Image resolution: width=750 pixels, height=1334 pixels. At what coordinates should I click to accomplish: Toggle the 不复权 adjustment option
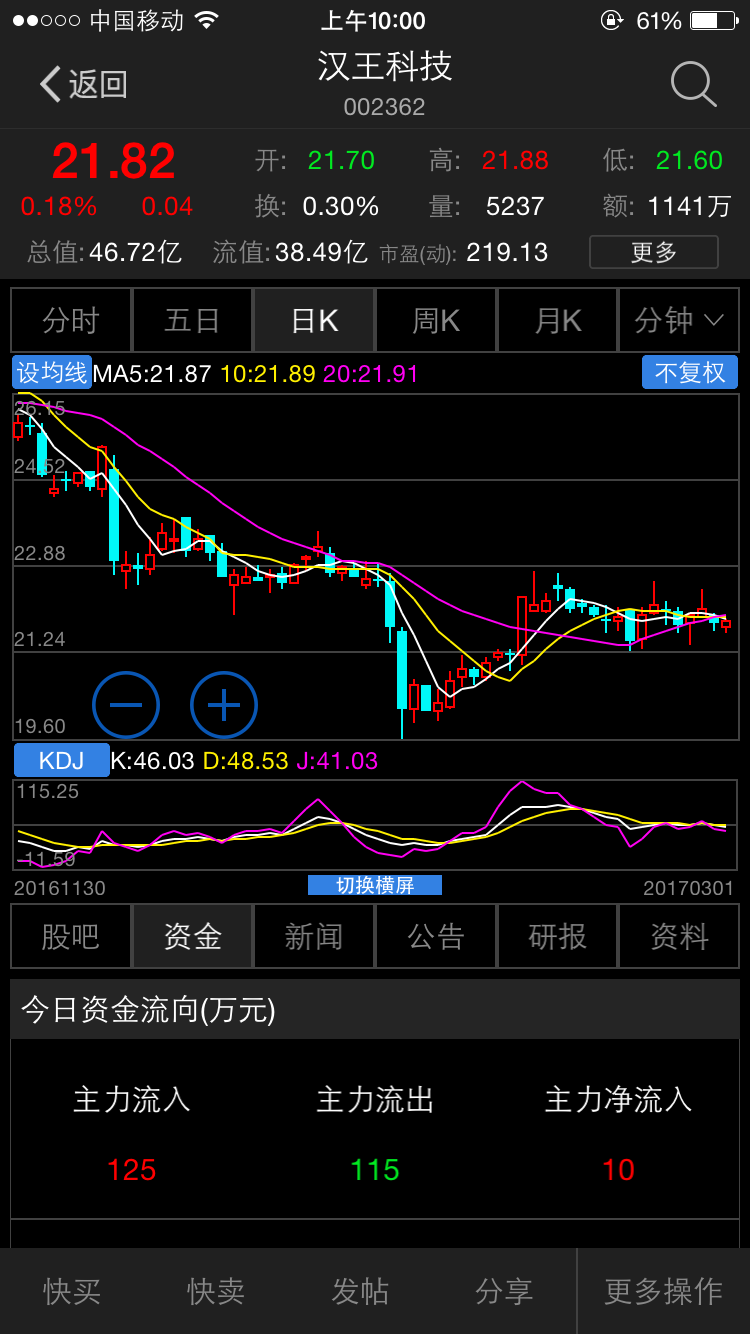click(x=690, y=373)
